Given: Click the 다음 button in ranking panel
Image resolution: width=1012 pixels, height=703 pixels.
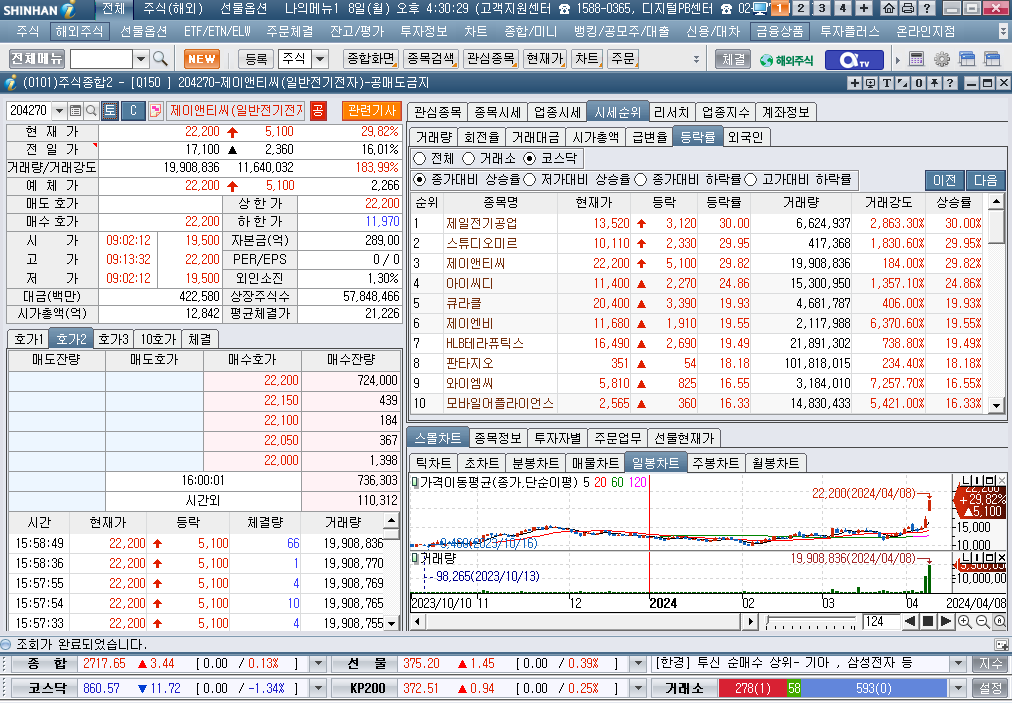Looking at the screenshot, I should 986,180.
